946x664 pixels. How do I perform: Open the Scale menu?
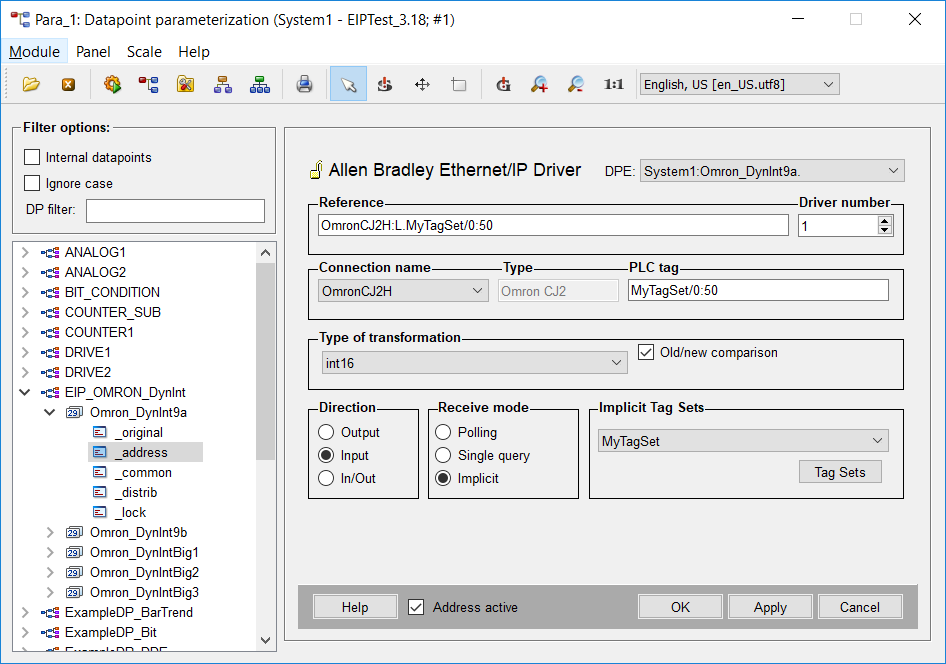144,52
